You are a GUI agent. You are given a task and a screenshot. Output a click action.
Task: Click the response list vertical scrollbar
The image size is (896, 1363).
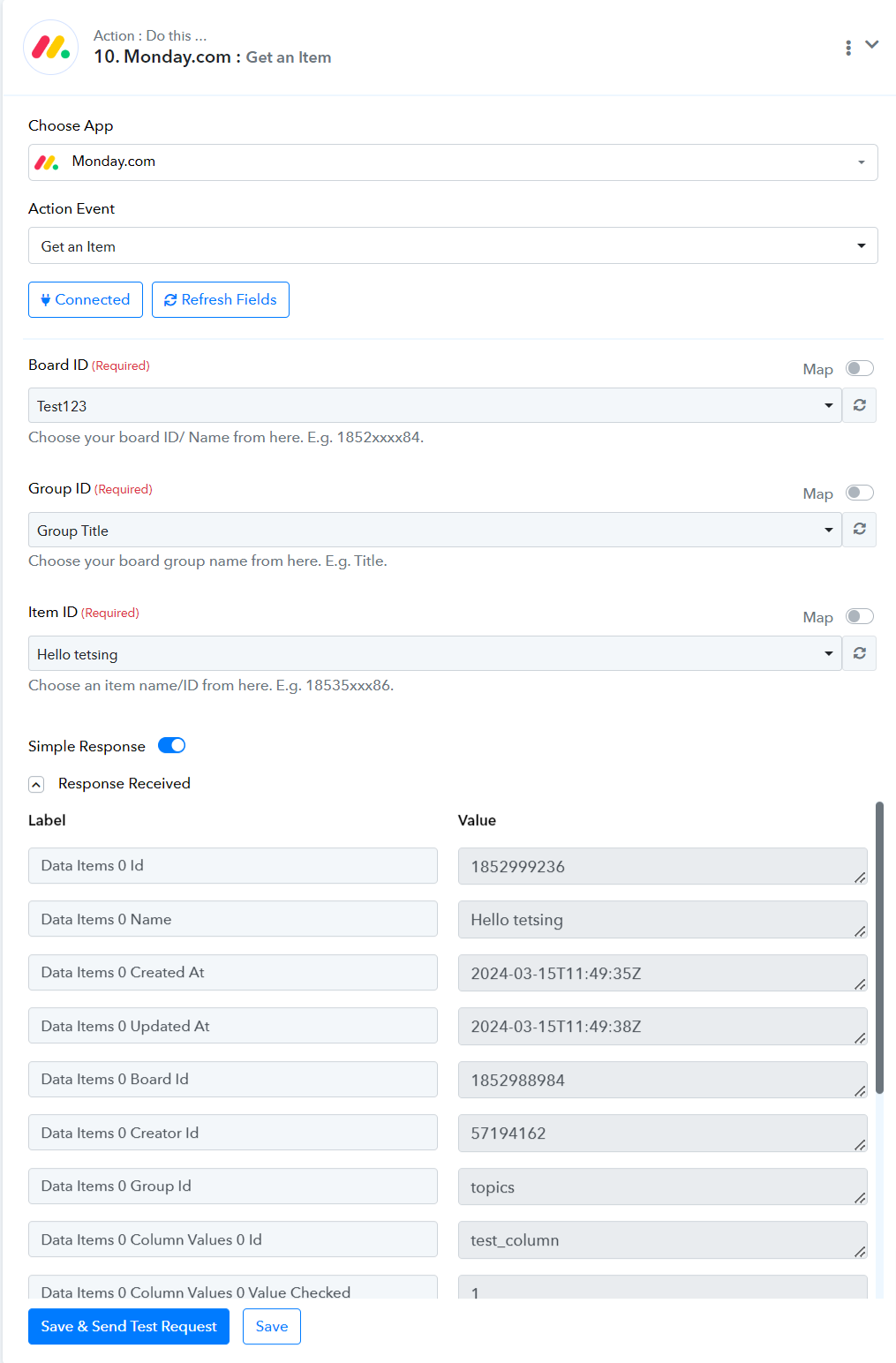click(879, 947)
